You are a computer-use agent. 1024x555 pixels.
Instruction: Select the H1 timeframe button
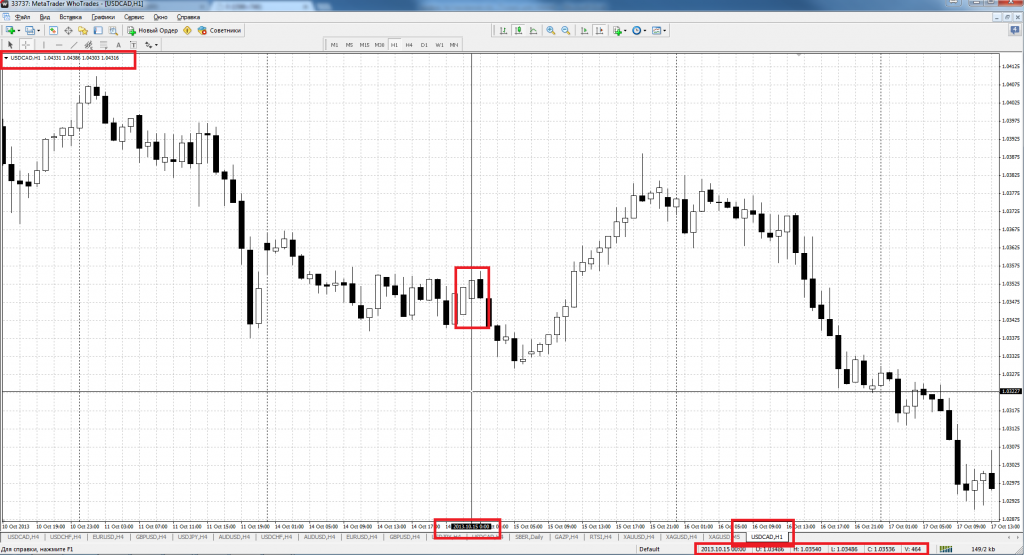coord(394,45)
